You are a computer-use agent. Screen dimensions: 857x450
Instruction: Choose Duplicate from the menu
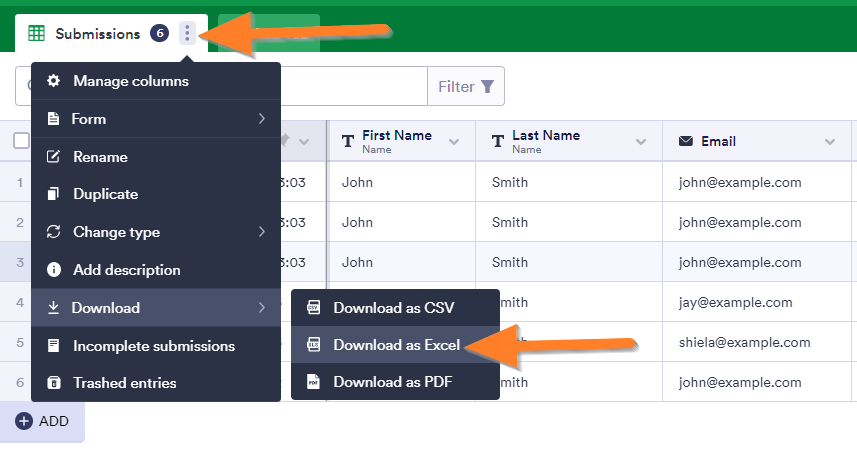pos(105,194)
